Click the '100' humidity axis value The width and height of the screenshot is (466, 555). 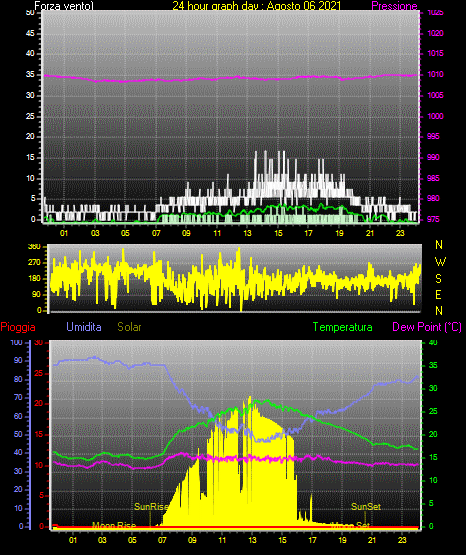16,343
